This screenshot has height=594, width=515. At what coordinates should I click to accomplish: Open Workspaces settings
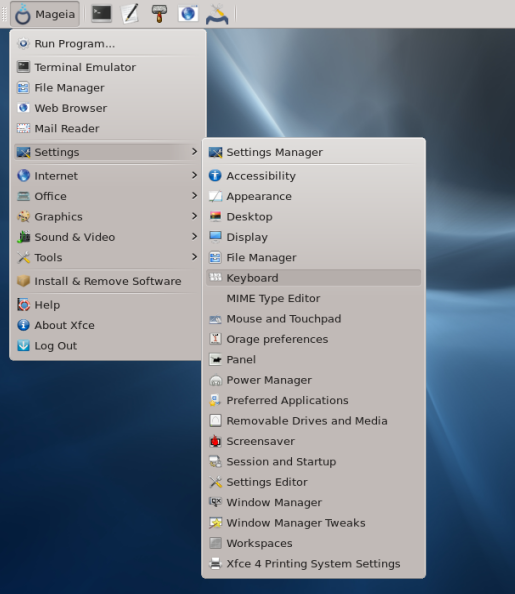coord(313,544)
